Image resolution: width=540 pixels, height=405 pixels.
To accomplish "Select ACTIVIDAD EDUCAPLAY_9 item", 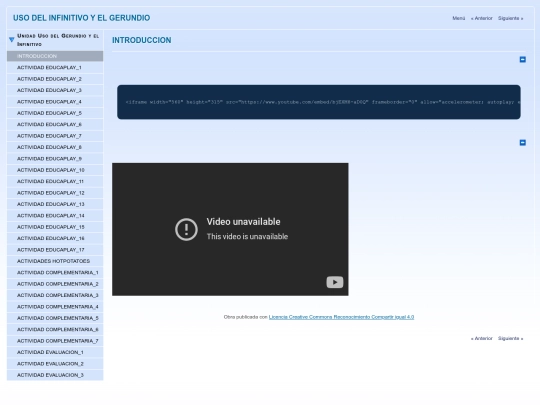I will click(x=55, y=158).
